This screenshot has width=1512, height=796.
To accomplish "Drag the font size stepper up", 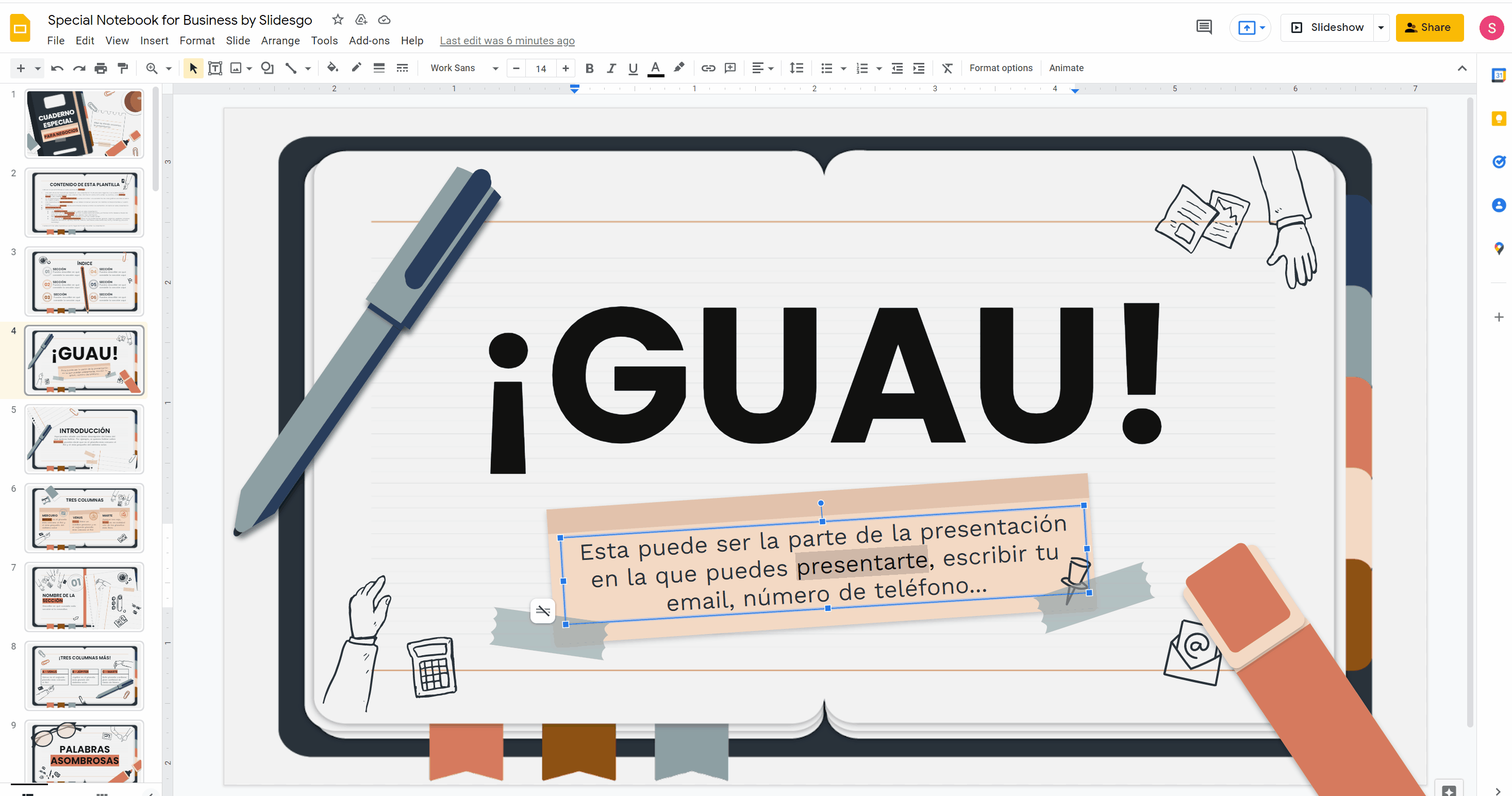I will coord(565,68).
